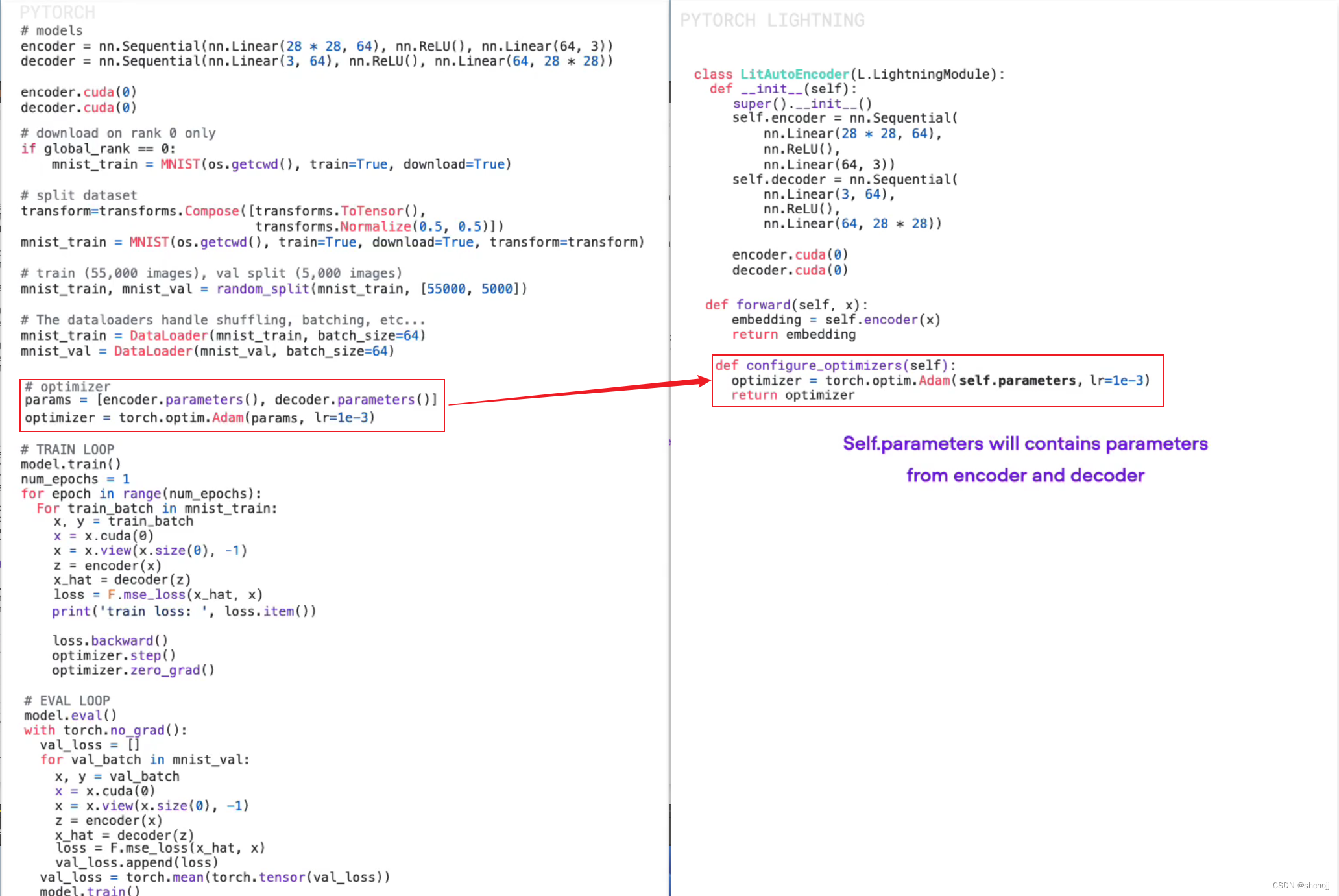Click 'random_split' function call

(x=262, y=289)
